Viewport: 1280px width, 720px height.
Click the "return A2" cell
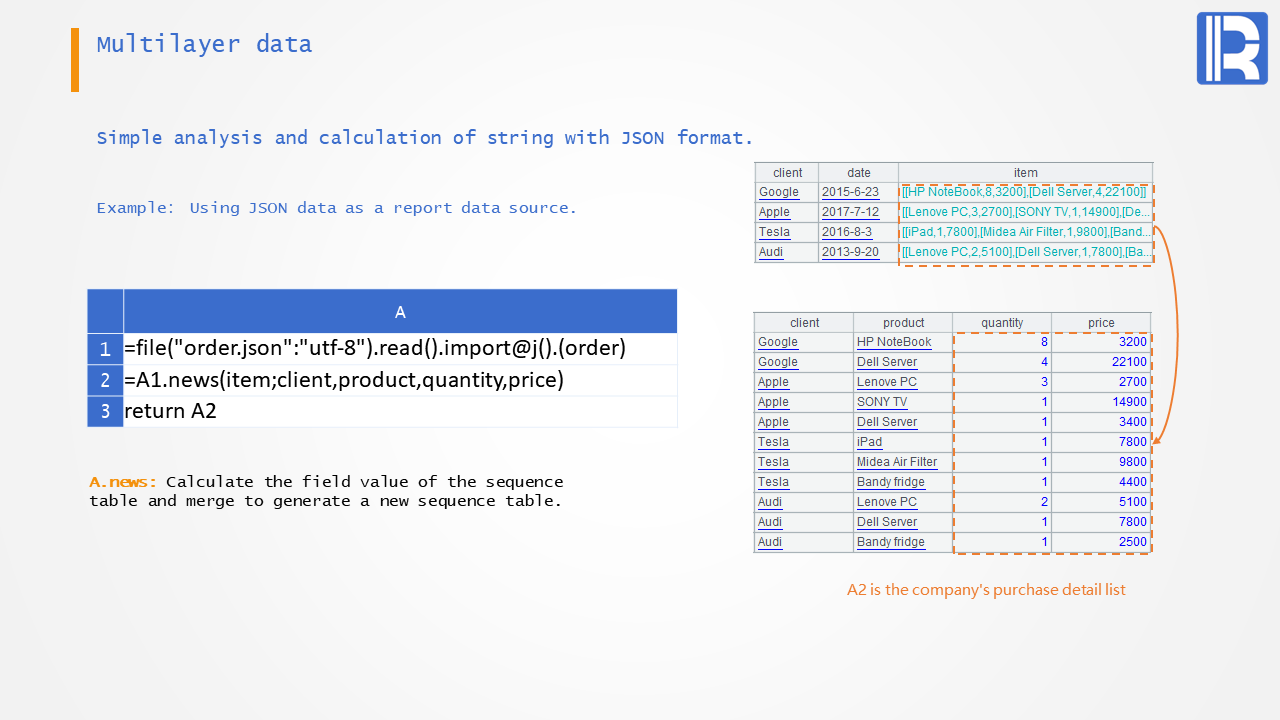pyautogui.click(x=400, y=412)
